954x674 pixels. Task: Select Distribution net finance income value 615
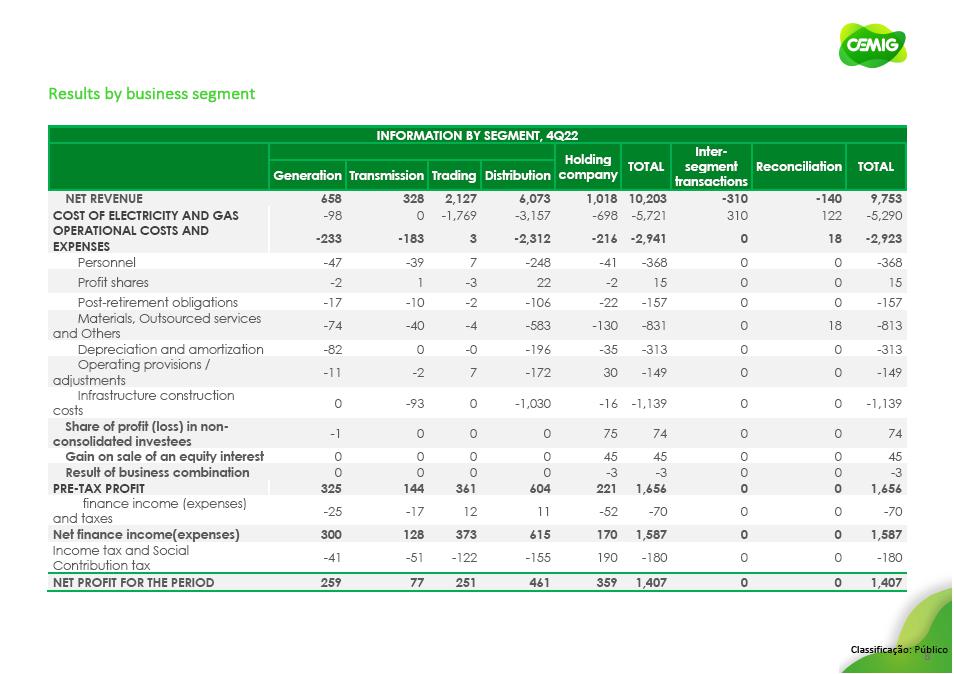tap(540, 535)
